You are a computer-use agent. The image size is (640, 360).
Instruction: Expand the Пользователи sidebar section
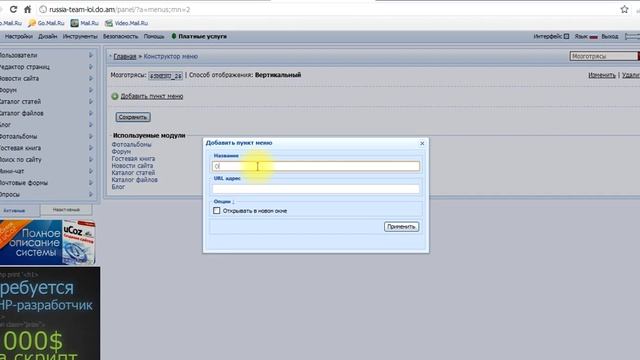click(x=91, y=55)
